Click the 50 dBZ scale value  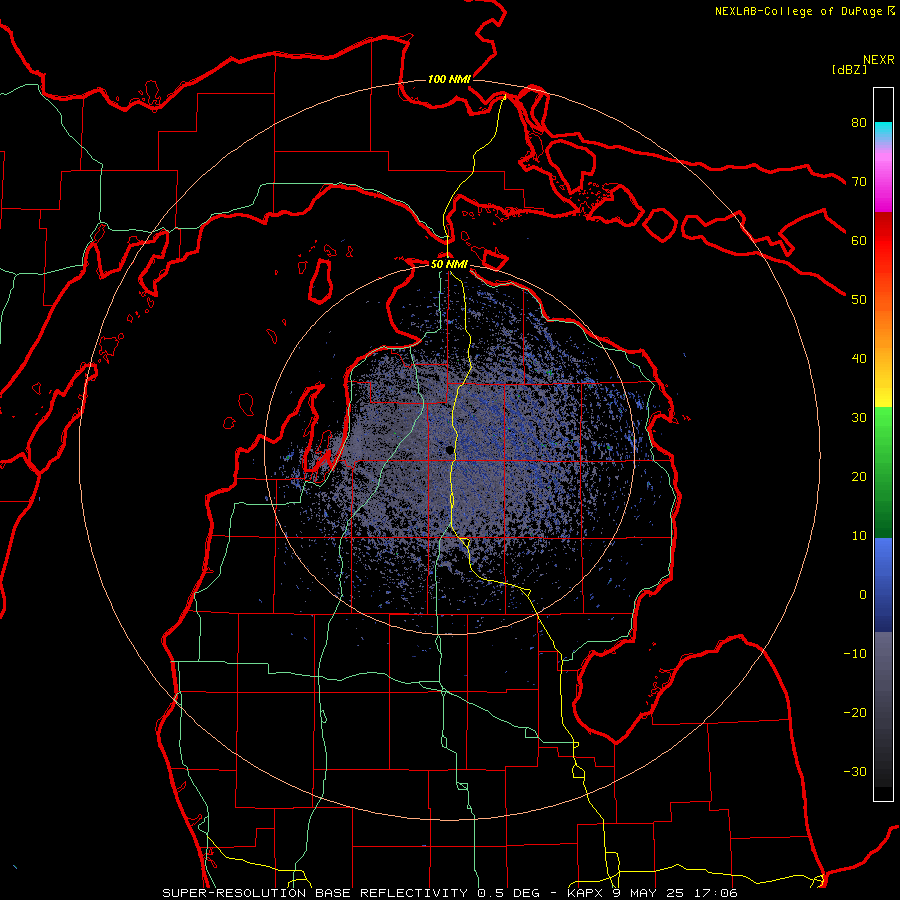pos(859,300)
